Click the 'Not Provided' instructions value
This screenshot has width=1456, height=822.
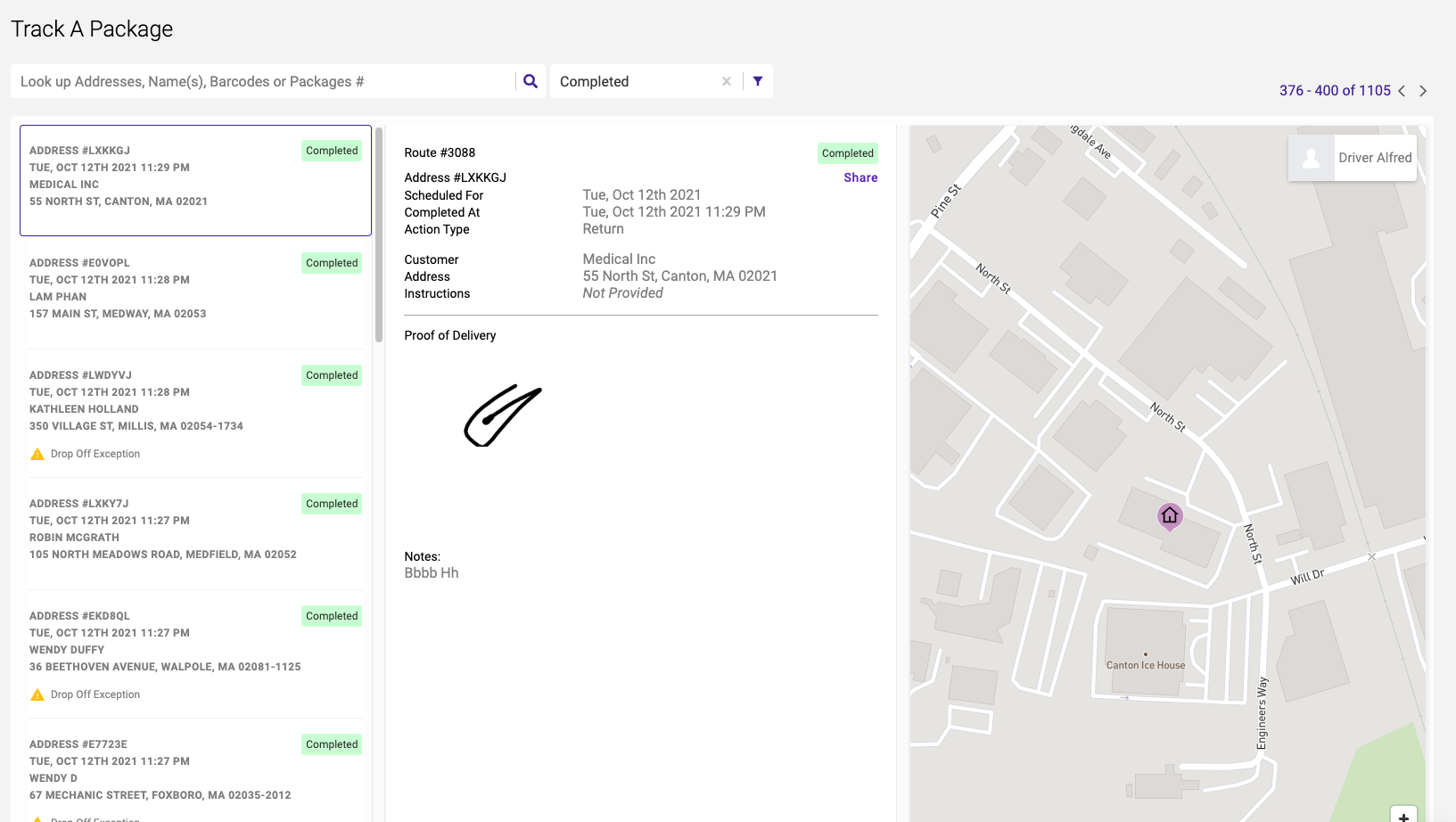pyautogui.click(x=623, y=293)
